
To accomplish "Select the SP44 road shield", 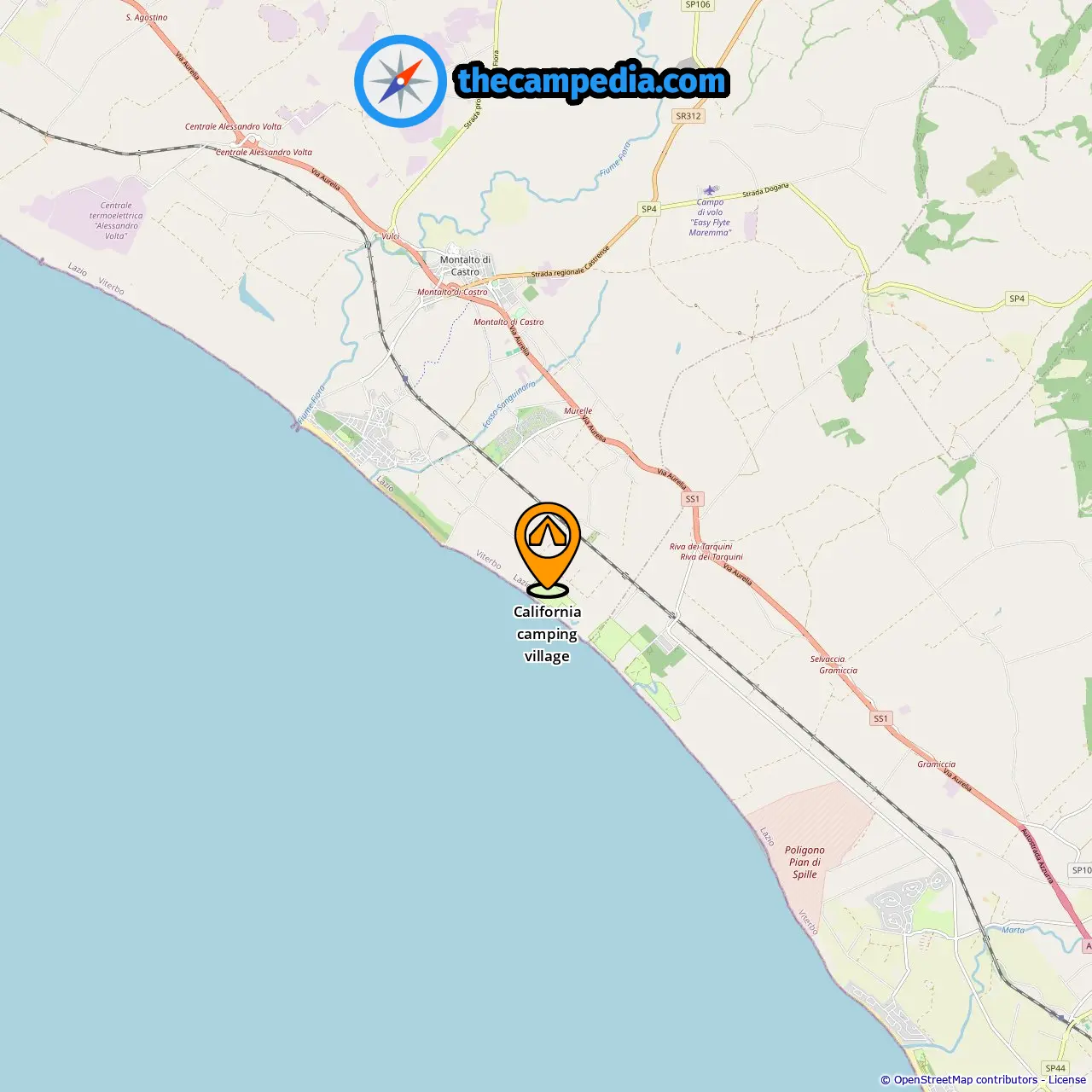I will click(x=1055, y=1068).
